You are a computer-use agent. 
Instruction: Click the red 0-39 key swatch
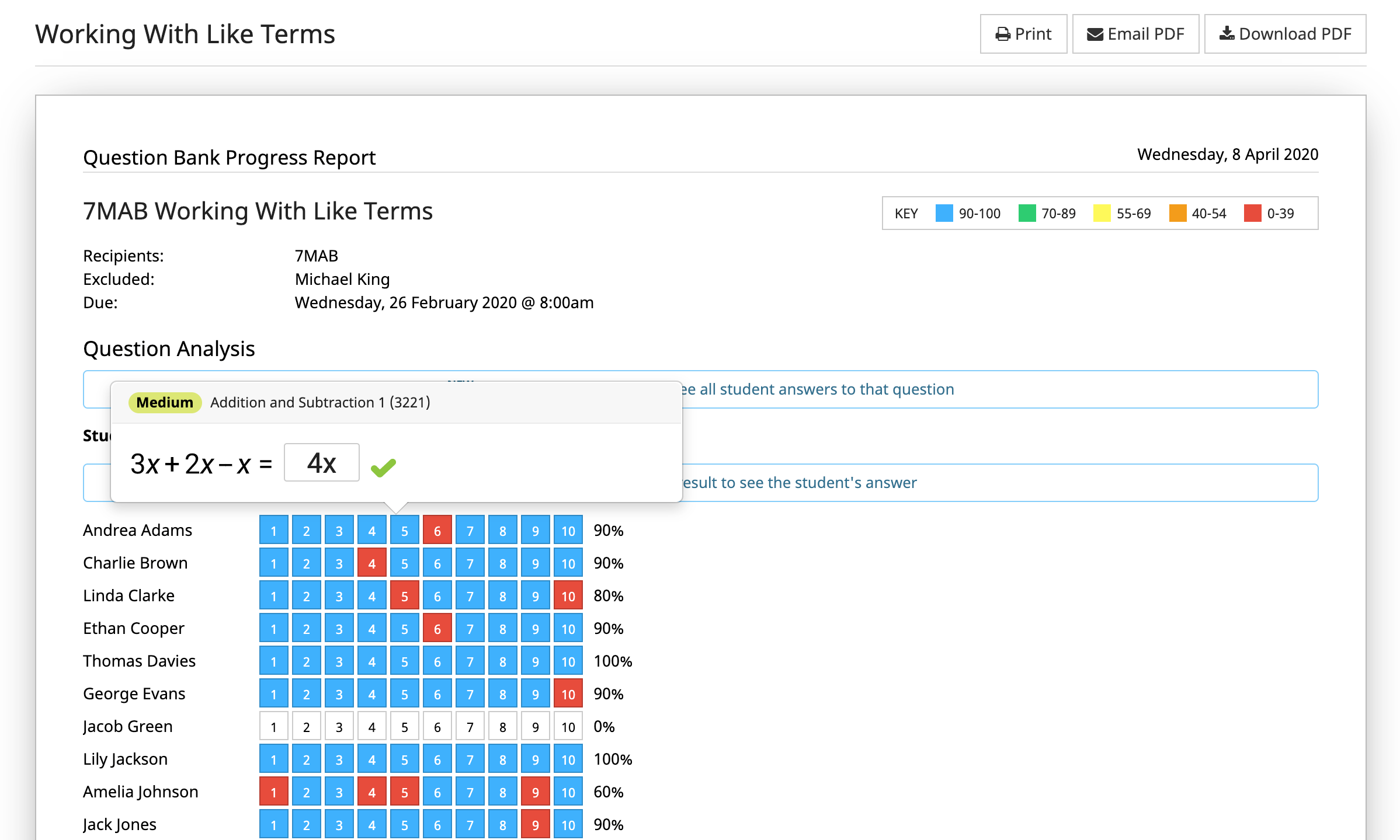[x=1252, y=214]
